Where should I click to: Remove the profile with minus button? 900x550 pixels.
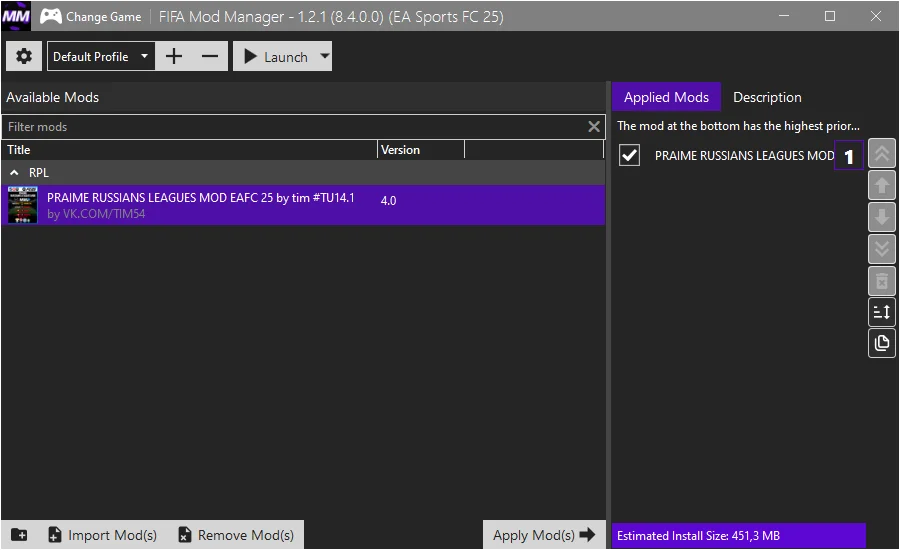point(210,56)
